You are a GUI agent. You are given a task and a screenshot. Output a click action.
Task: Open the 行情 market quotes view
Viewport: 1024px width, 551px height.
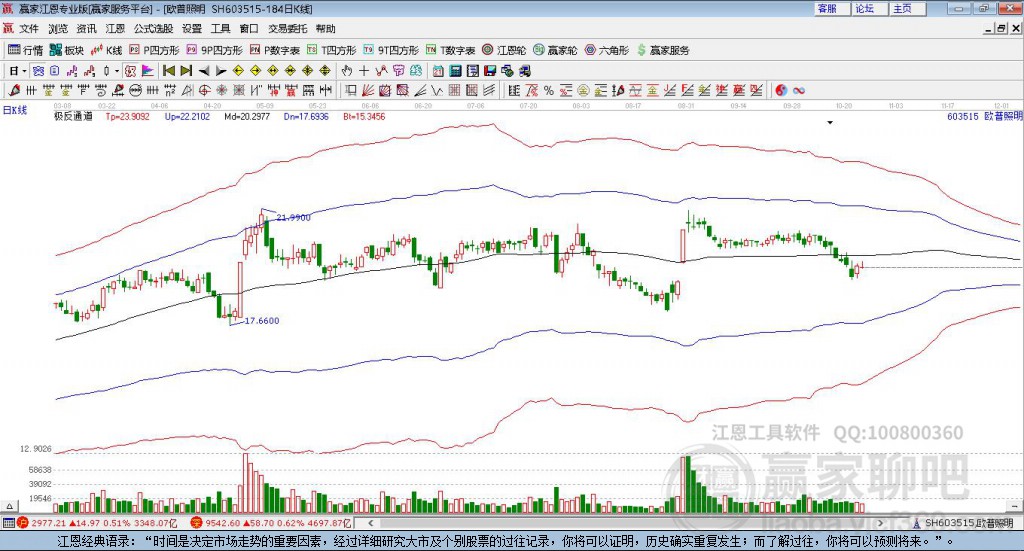(x=25, y=50)
